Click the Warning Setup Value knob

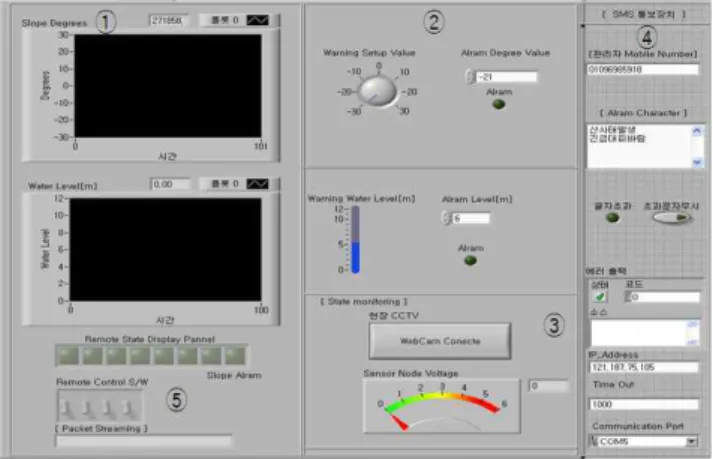pos(377,91)
